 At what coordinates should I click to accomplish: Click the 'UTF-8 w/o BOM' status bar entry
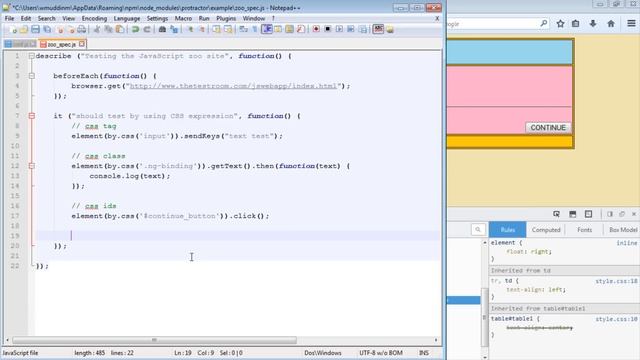(381, 353)
